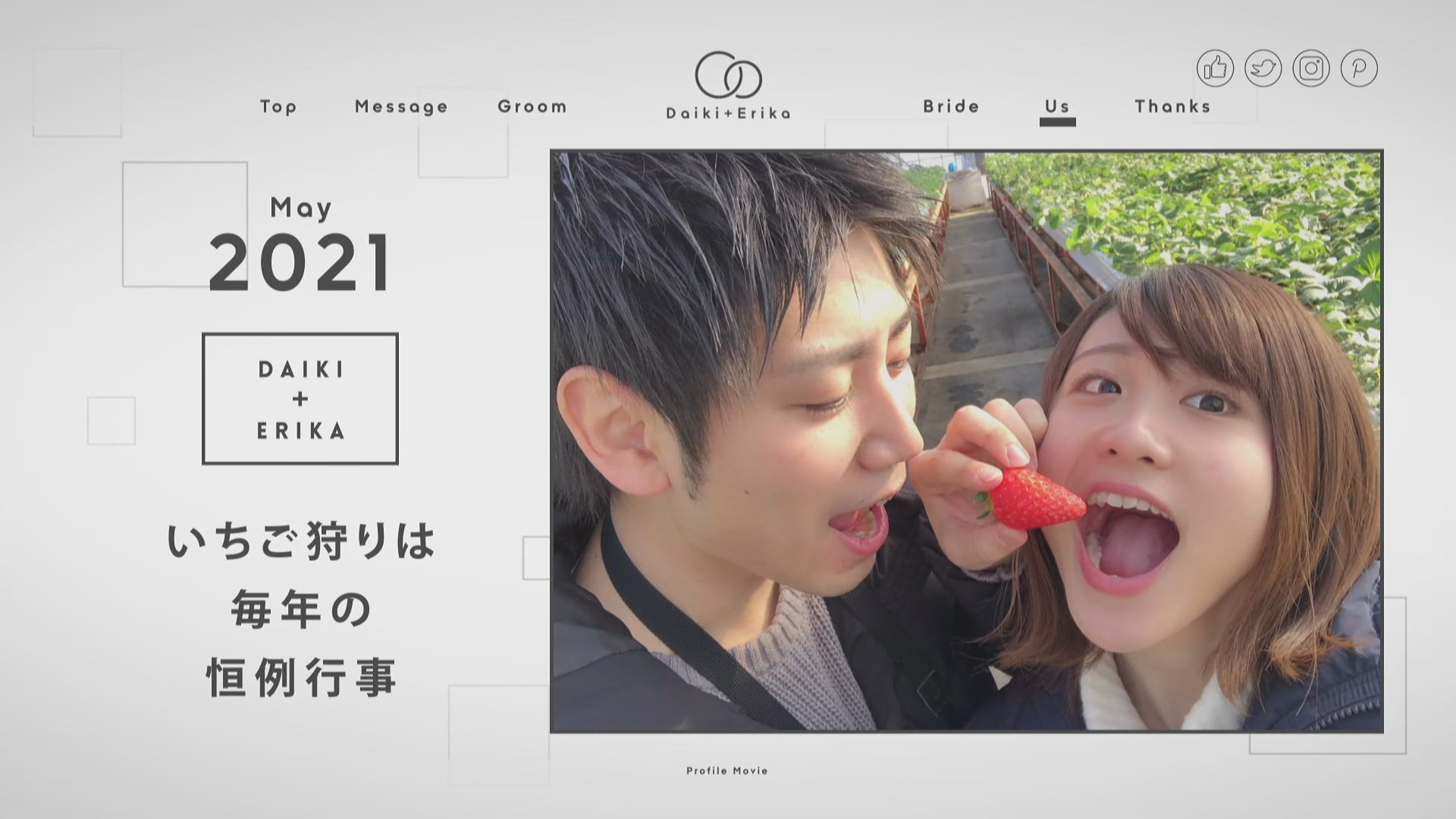Viewport: 1456px width, 819px height.
Task: Open the Instagram camera icon
Action: click(1311, 68)
